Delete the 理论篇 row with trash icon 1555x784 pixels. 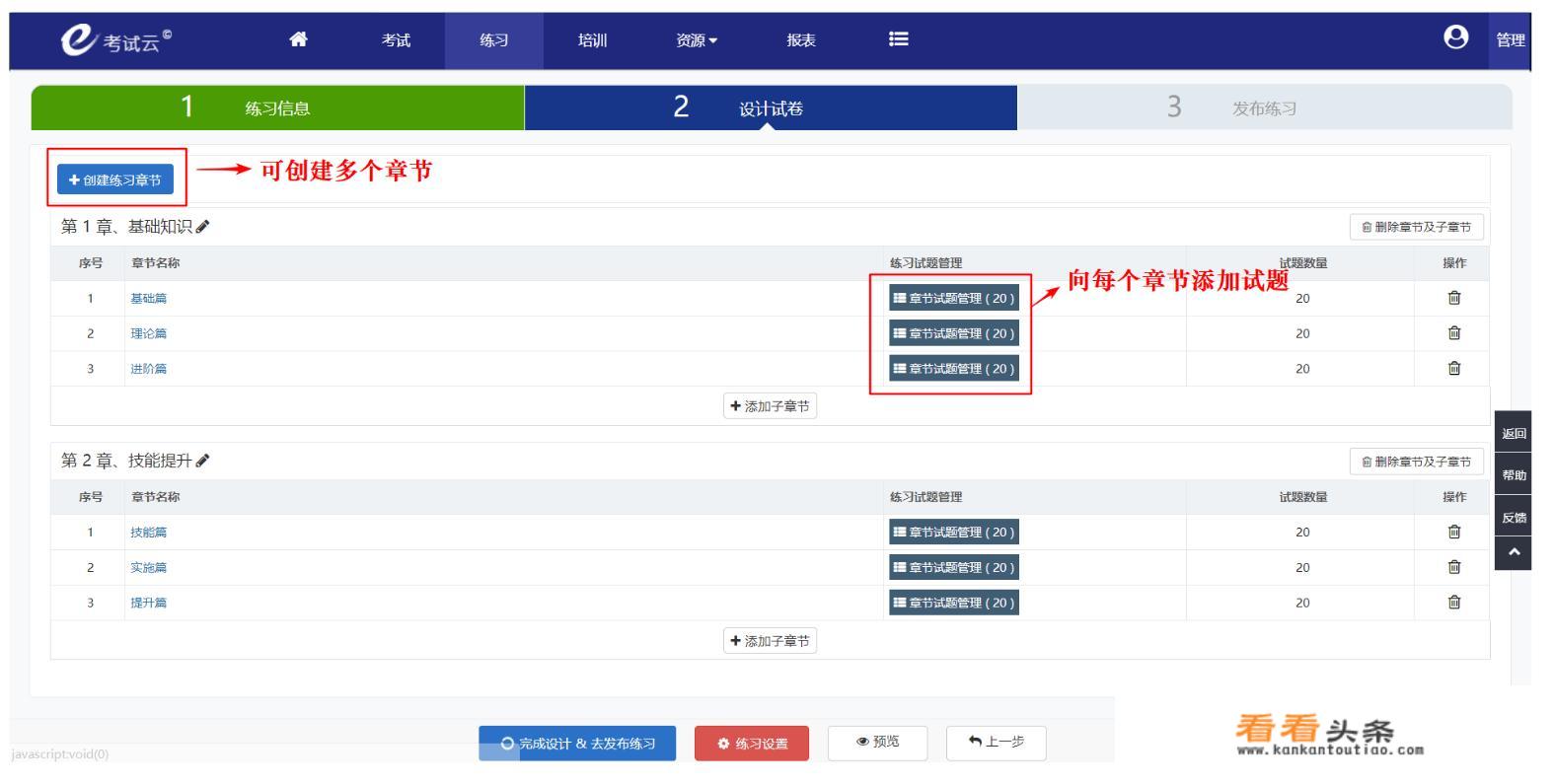pos(1453,333)
